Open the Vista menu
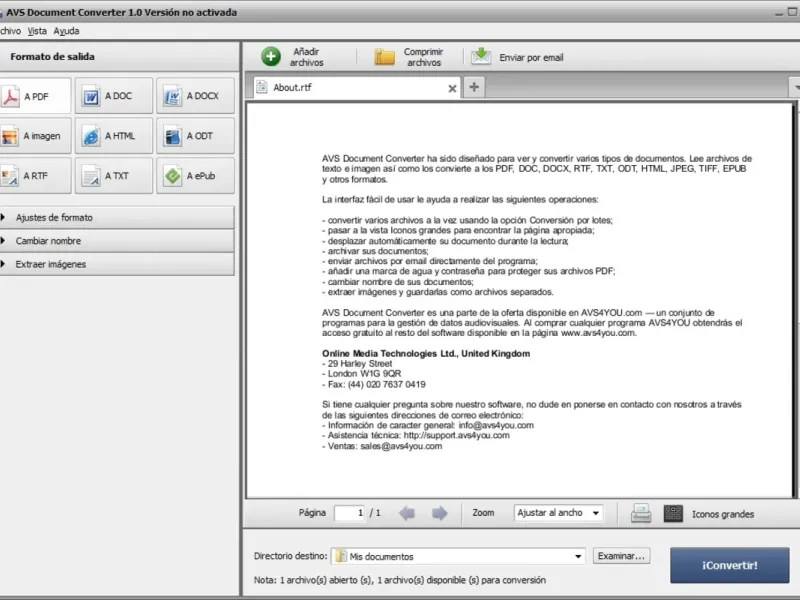The height and width of the screenshot is (600, 800). (x=37, y=31)
